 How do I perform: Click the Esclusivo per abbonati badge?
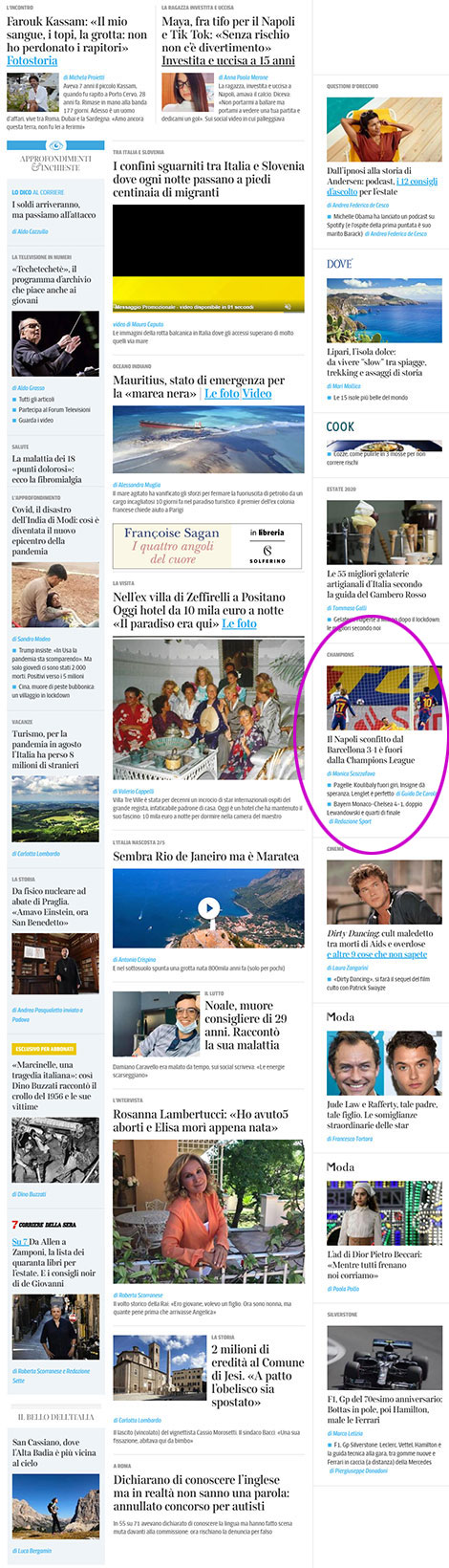44,1049
